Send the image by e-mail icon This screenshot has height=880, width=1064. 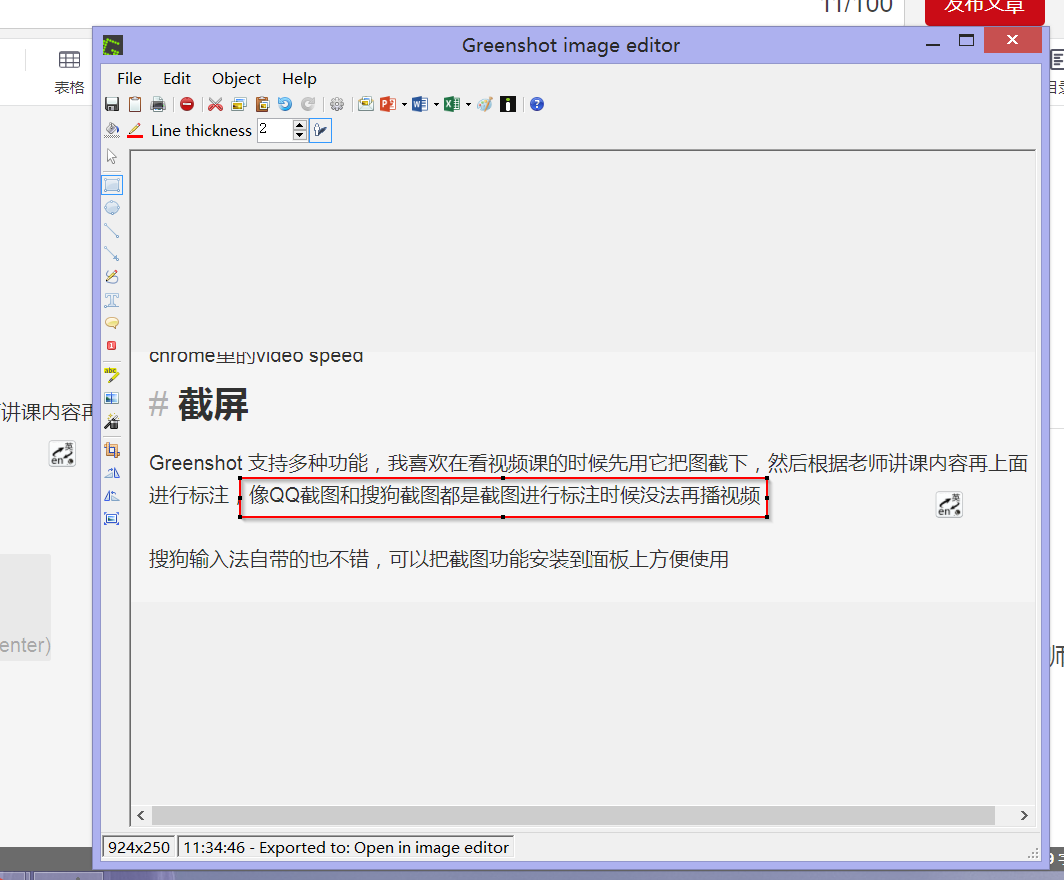tap(366, 104)
